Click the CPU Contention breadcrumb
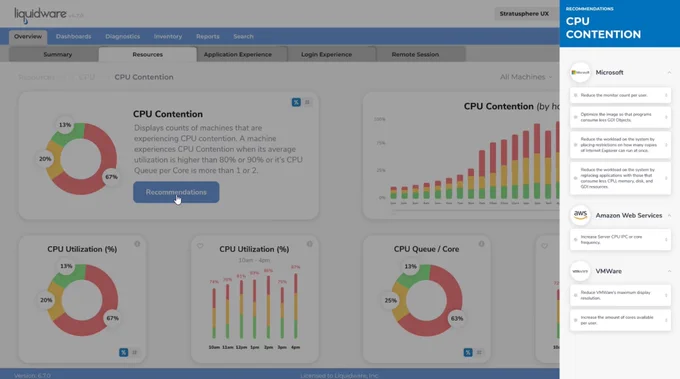Image resolution: width=680 pixels, height=379 pixels. (x=144, y=77)
